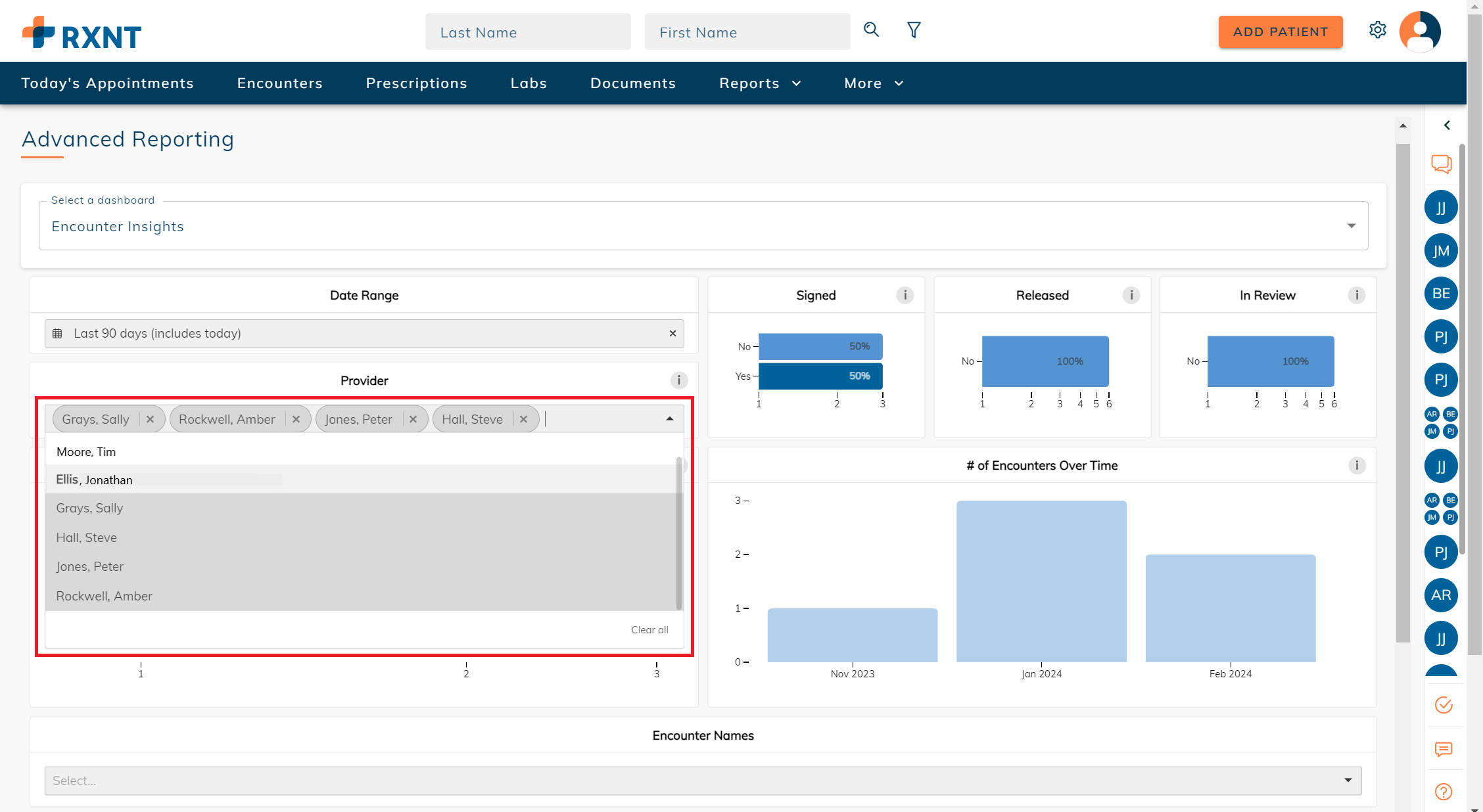Open the orange message icon in sidebar
Image resolution: width=1483 pixels, height=812 pixels.
point(1444,749)
